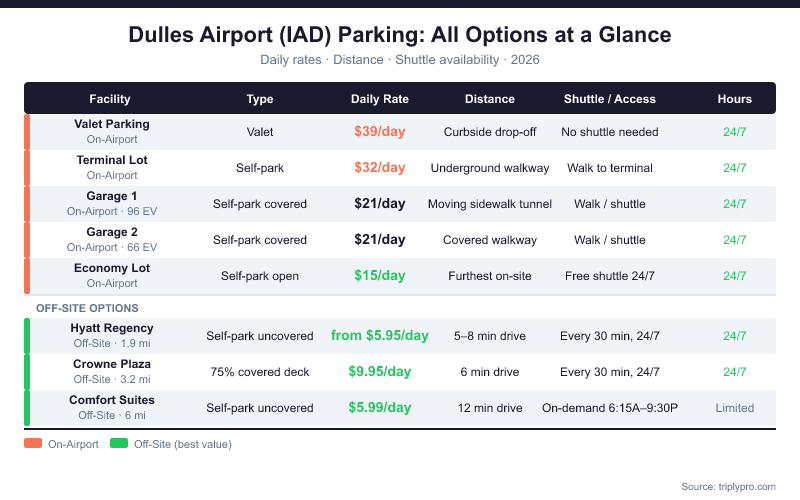Open the Garage 1 row title
Image resolution: width=800 pixels, height=500 pixels.
112,196
